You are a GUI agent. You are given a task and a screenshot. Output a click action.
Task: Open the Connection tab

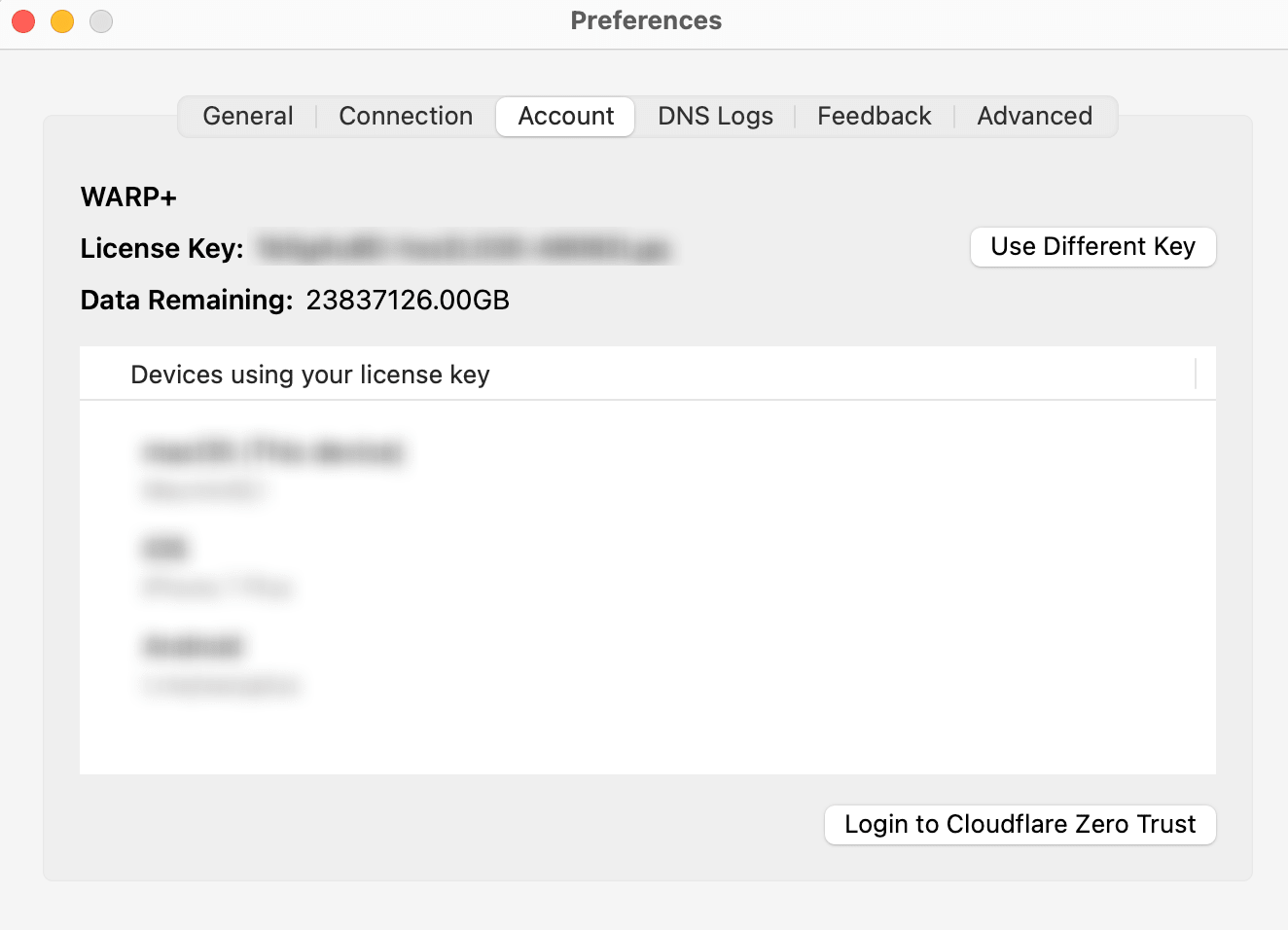(x=406, y=117)
